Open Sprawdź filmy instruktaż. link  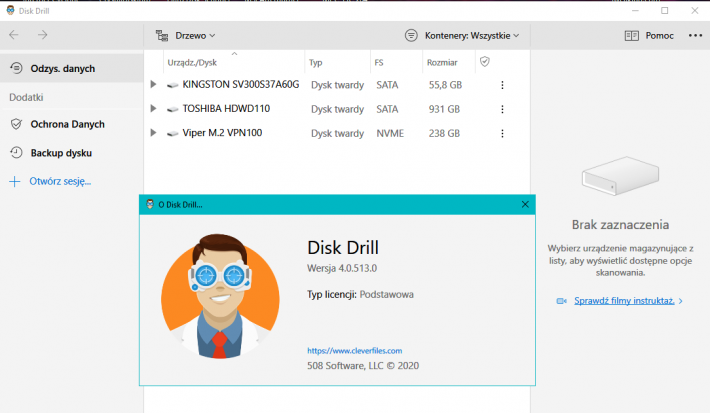pyautogui.click(x=624, y=301)
